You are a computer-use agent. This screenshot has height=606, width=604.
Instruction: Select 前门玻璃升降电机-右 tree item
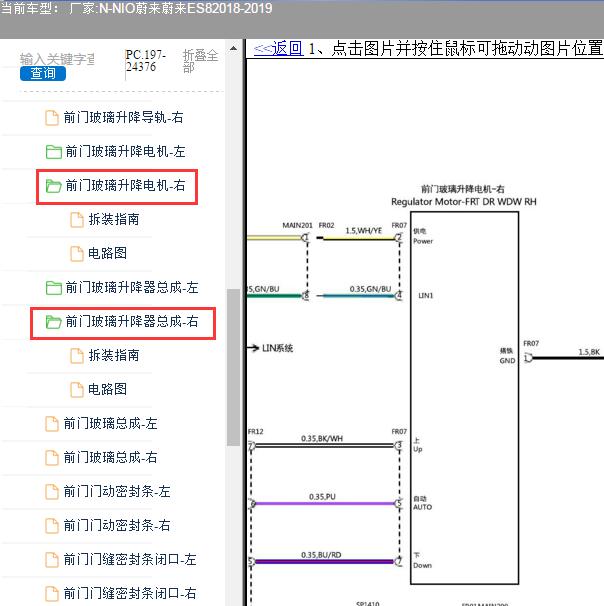(x=125, y=185)
